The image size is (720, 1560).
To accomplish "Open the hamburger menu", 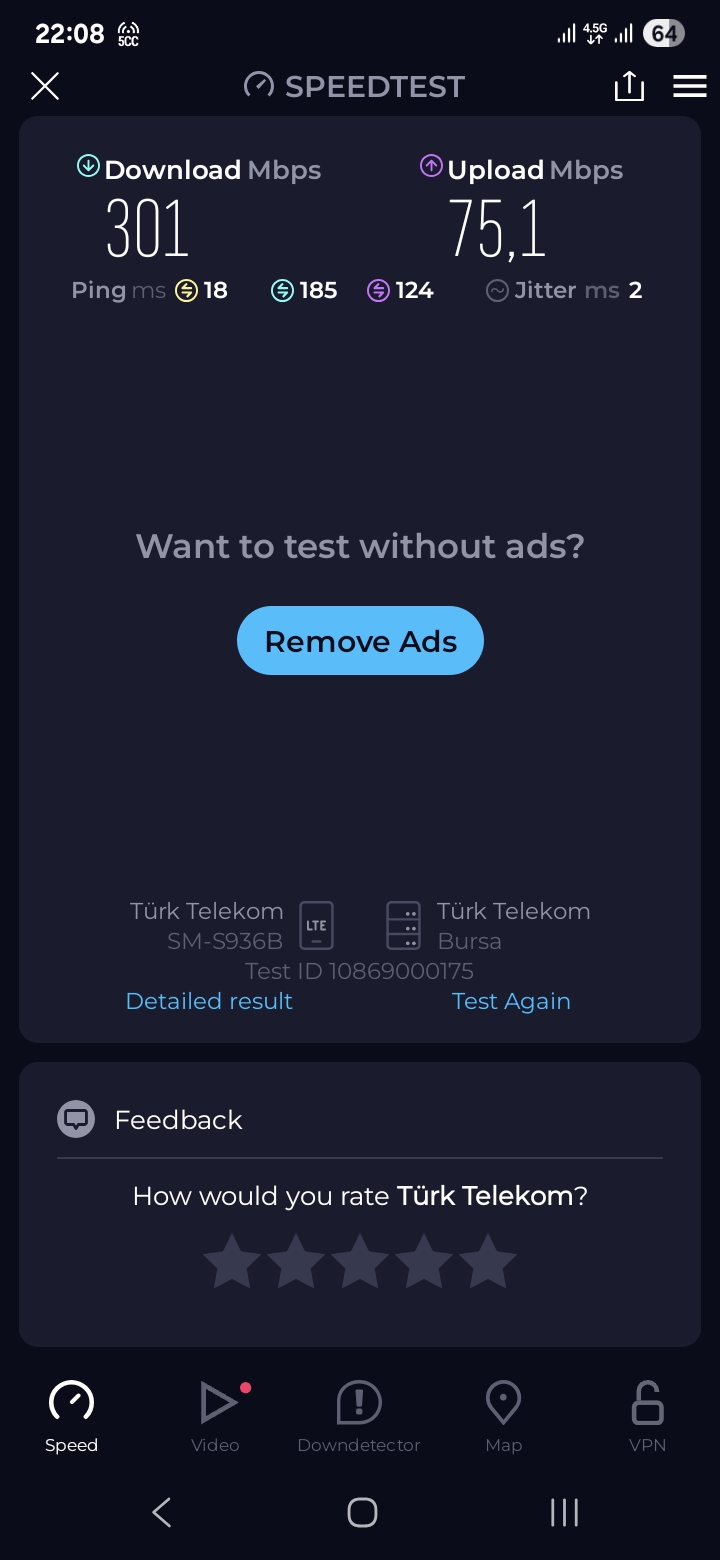I will tap(690, 86).
